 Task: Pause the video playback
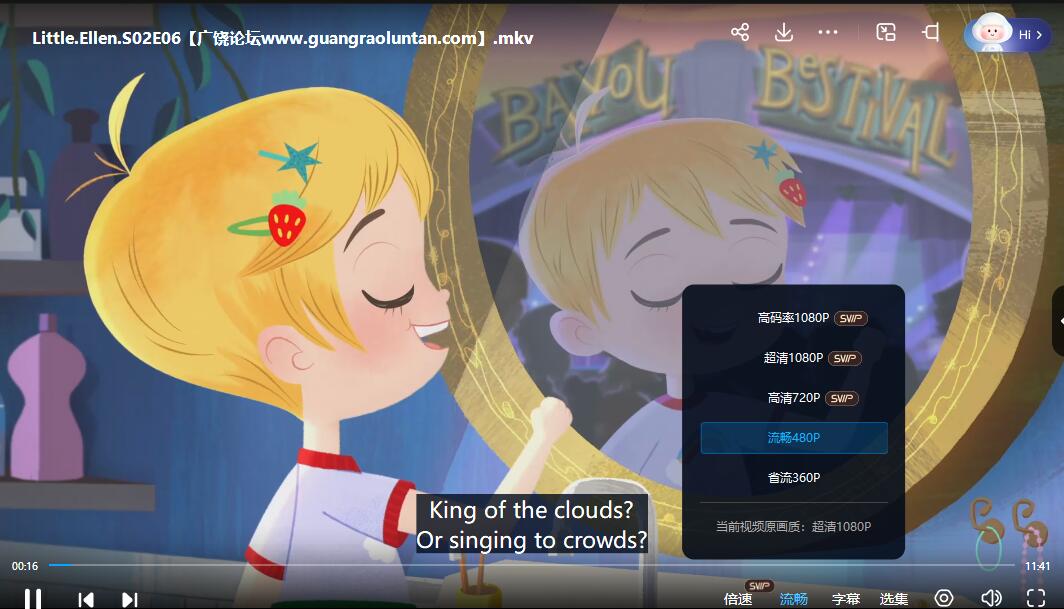pyautogui.click(x=33, y=599)
